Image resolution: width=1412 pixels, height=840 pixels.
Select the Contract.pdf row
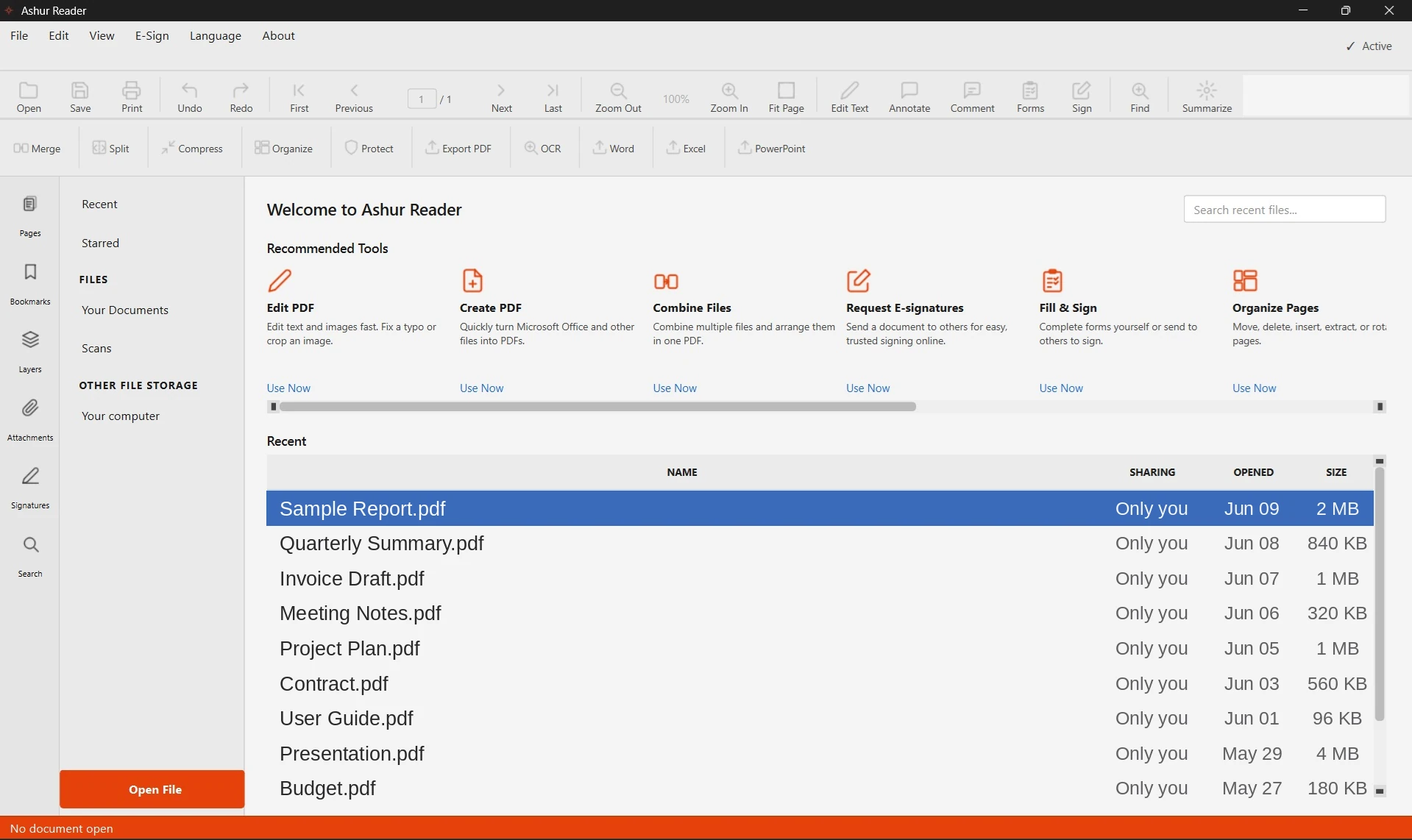click(820, 683)
